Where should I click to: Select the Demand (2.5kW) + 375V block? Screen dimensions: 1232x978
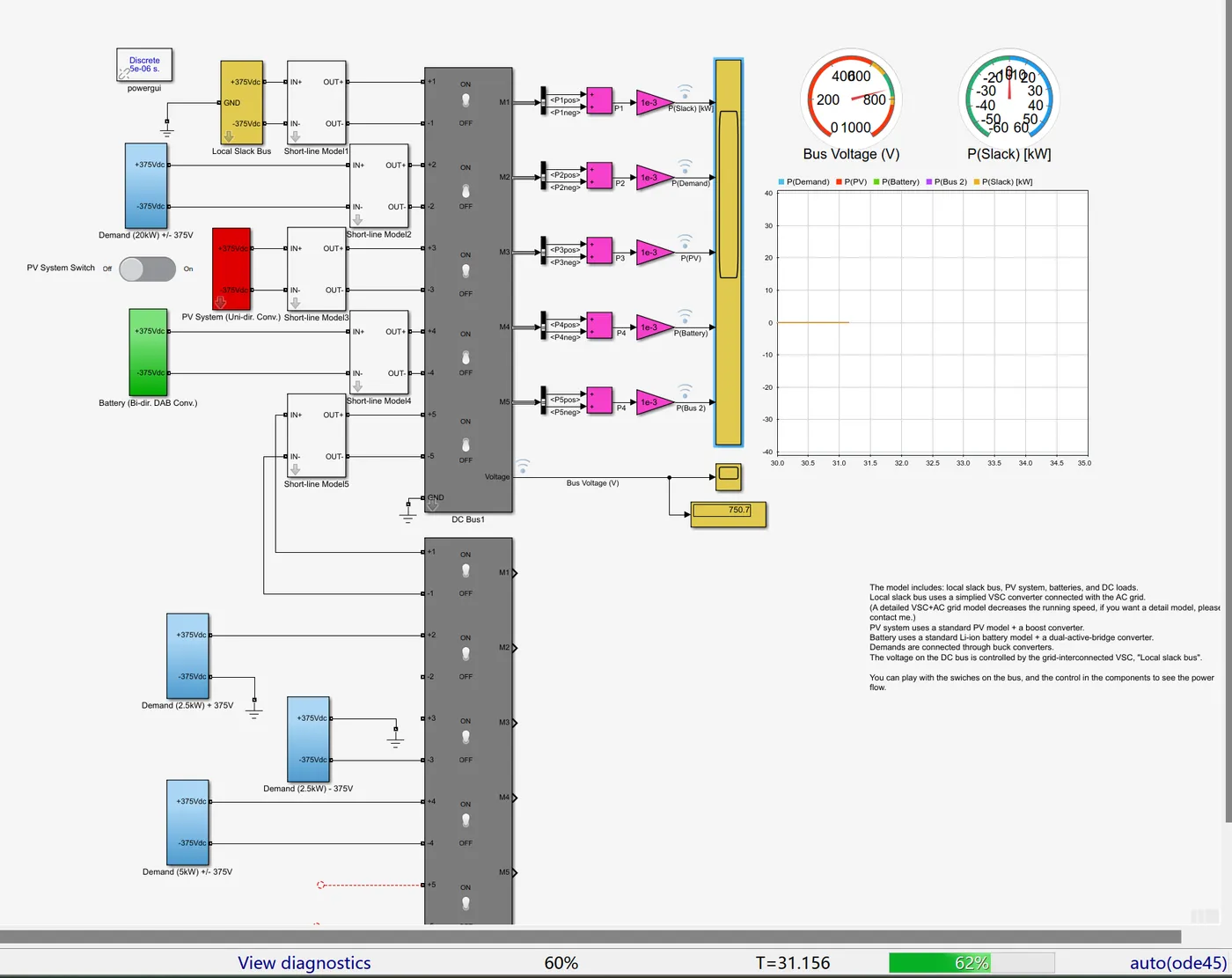[187, 656]
